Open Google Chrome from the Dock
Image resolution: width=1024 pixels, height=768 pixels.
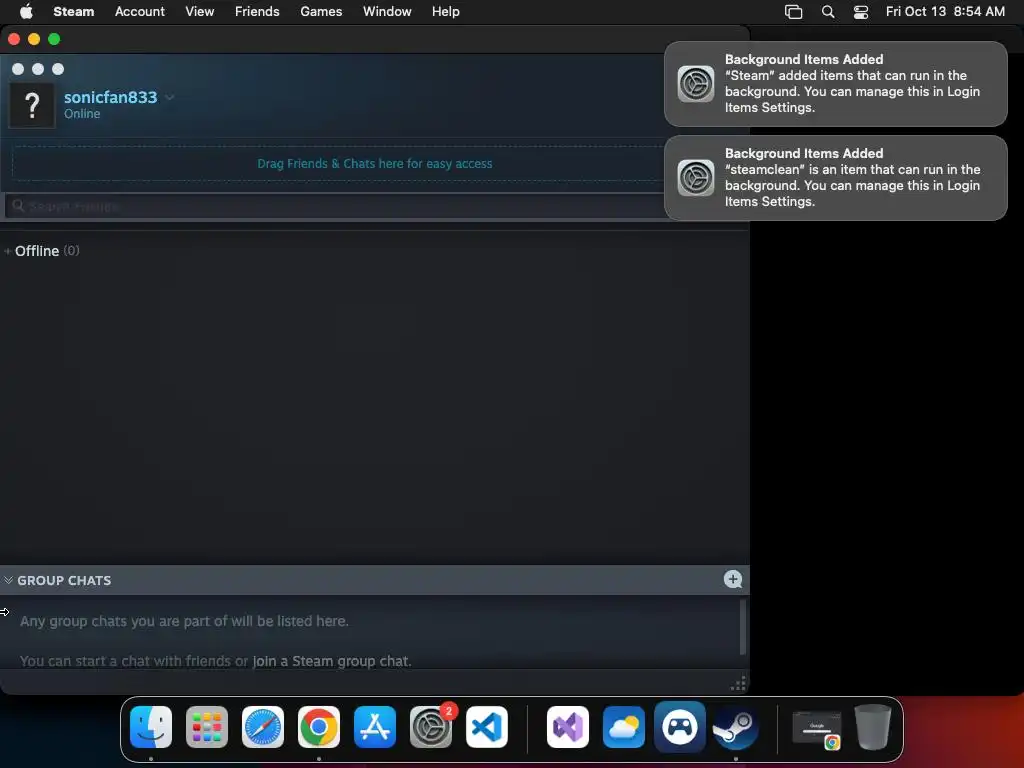coord(319,727)
